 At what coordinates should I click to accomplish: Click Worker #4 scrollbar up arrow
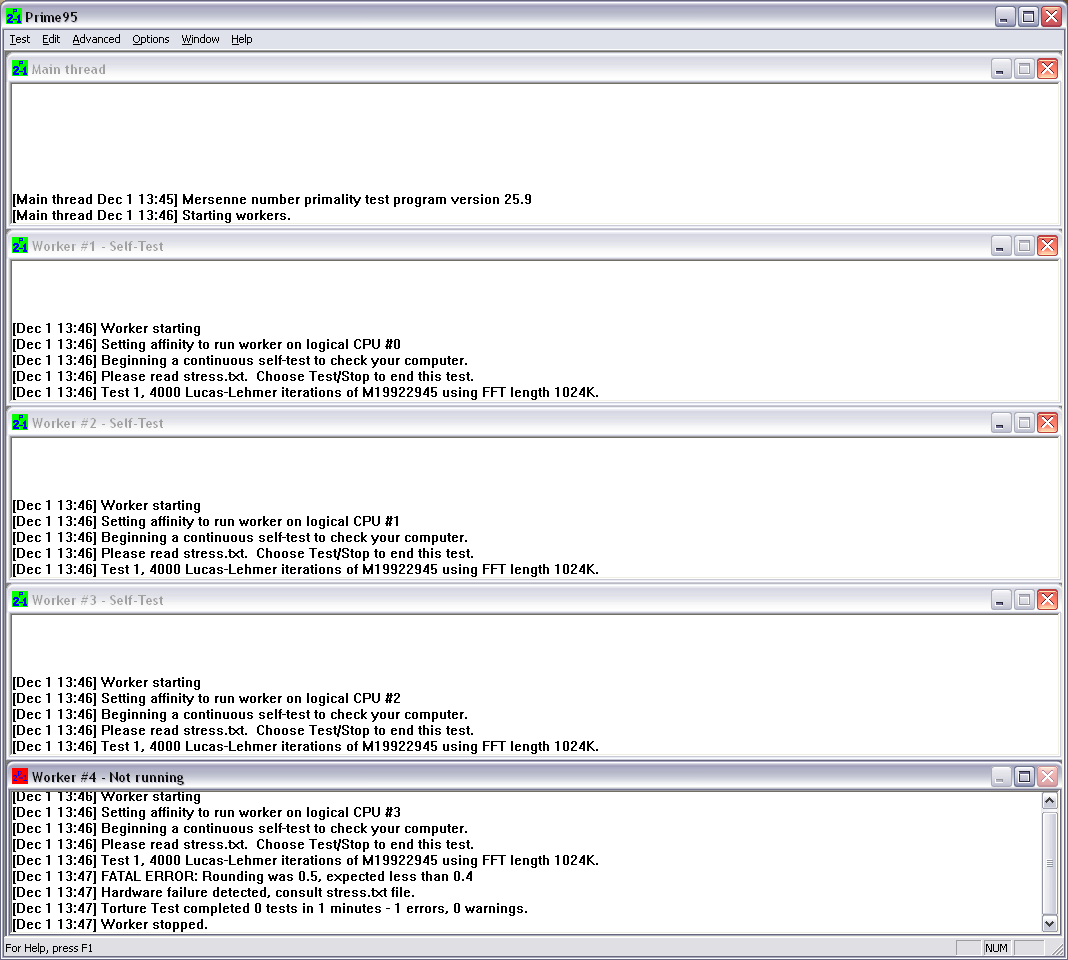click(1050, 801)
